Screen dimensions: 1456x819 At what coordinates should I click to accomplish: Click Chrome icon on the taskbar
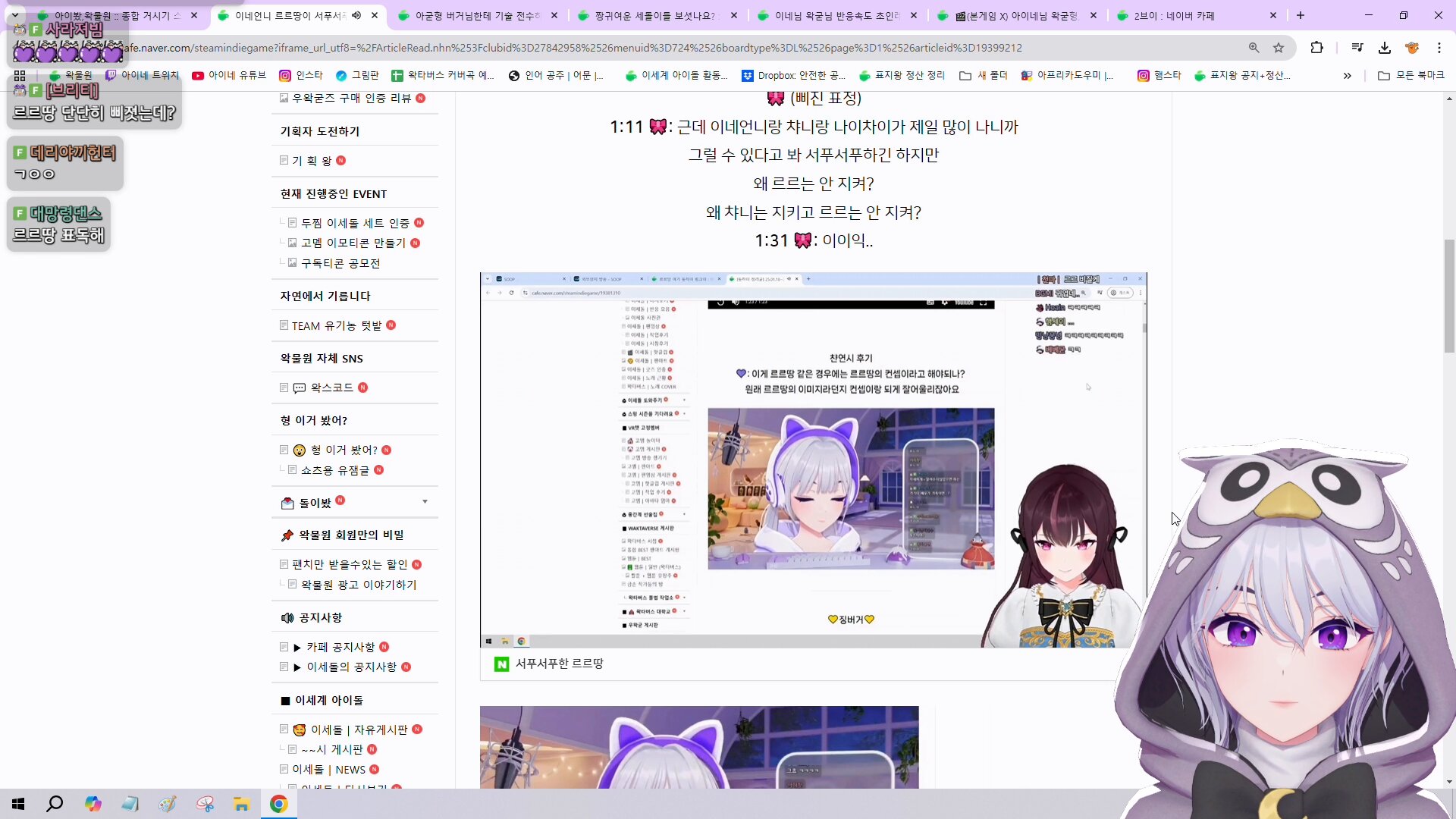278,804
